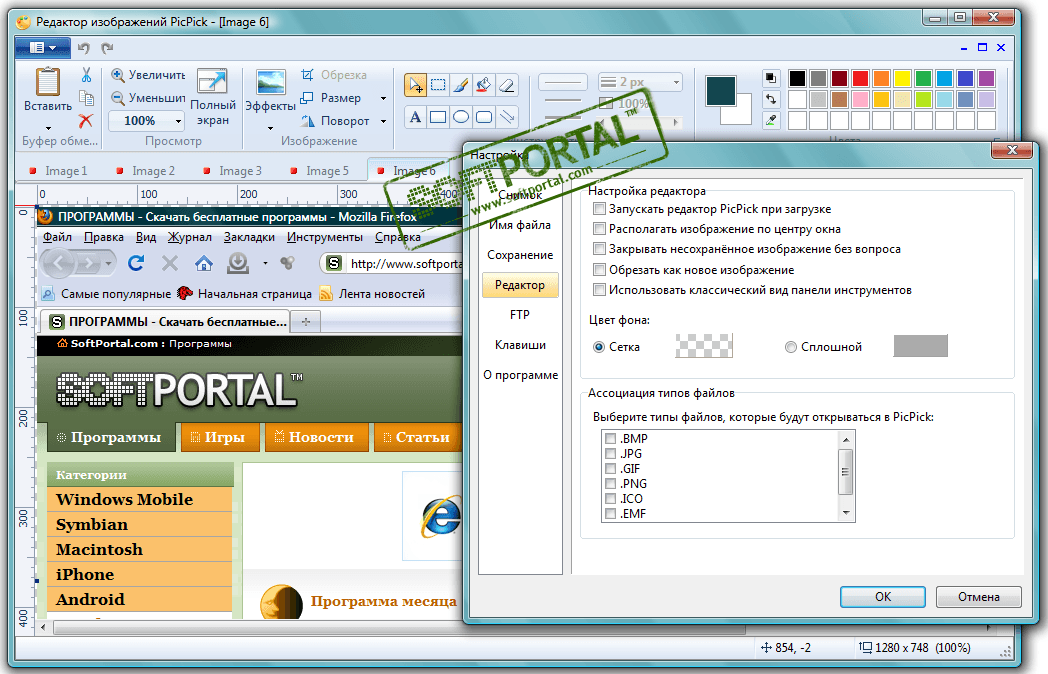Select the Eraser tool
Viewport: 1048px width, 674px height.
pyautogui.click(x=507, y=85)
